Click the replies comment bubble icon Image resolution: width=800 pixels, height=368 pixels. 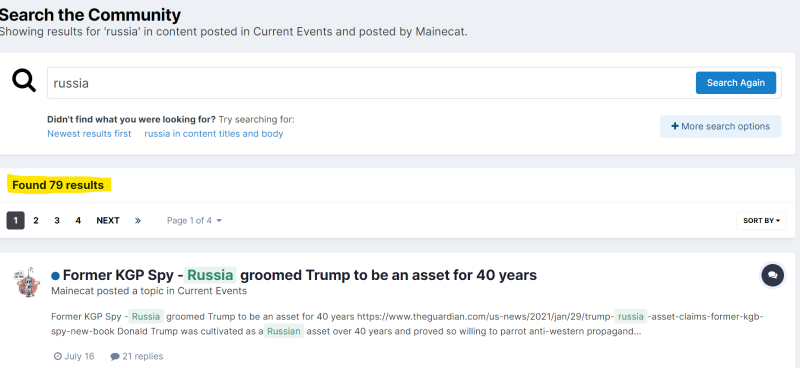click(115, 356)
